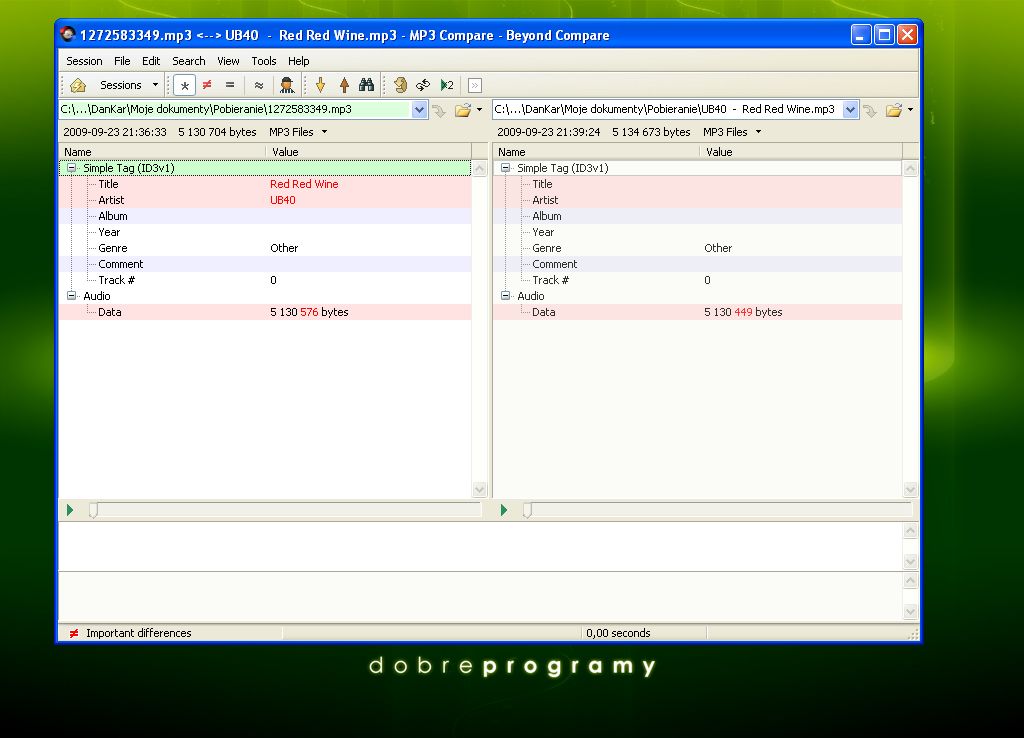Click the left pane Value column header
This screenshot has height=738, width=1024.
pos(368,152)
